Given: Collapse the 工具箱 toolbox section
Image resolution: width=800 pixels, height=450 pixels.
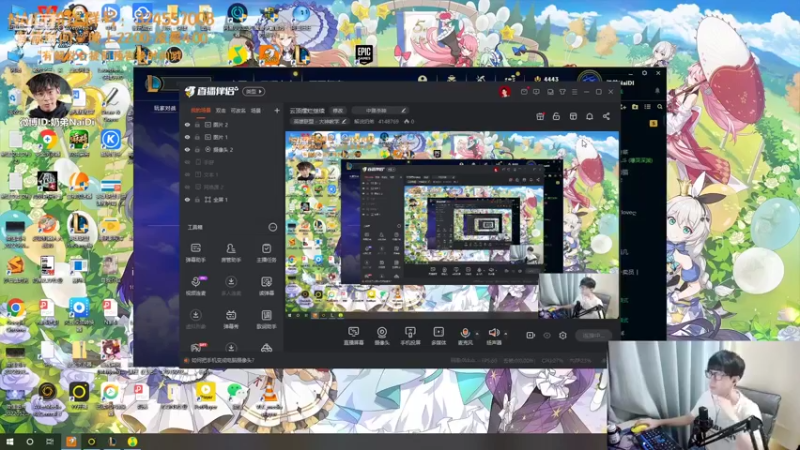Looking at the screenshot, I should tap(272, 227).
